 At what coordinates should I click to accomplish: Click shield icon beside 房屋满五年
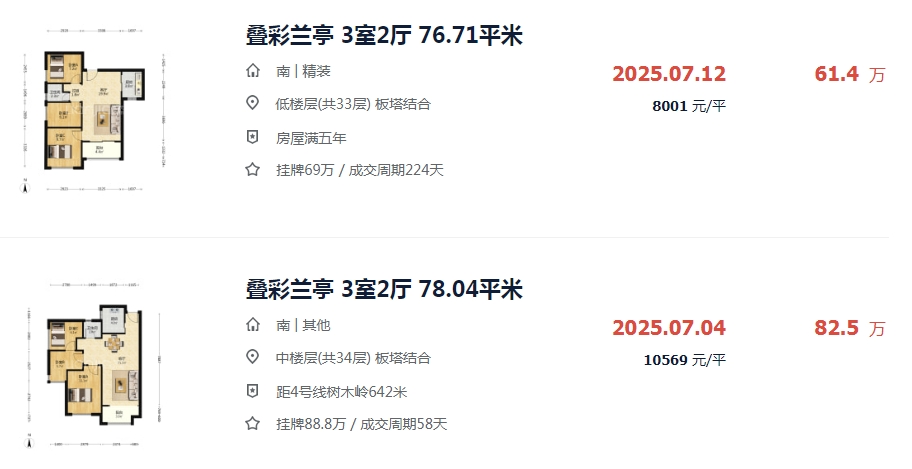point(253,137)
